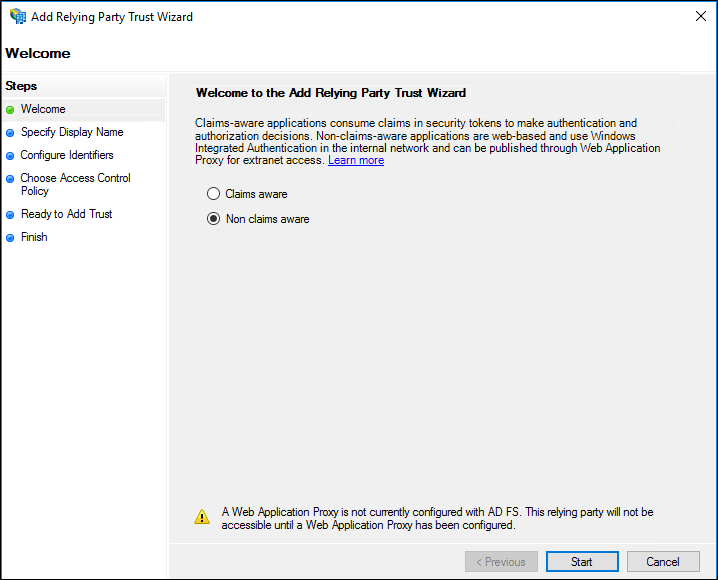Viewport: 718px width, 580px height.
Task: Cancel the relying party trust wizard
Action: [662, 562]
